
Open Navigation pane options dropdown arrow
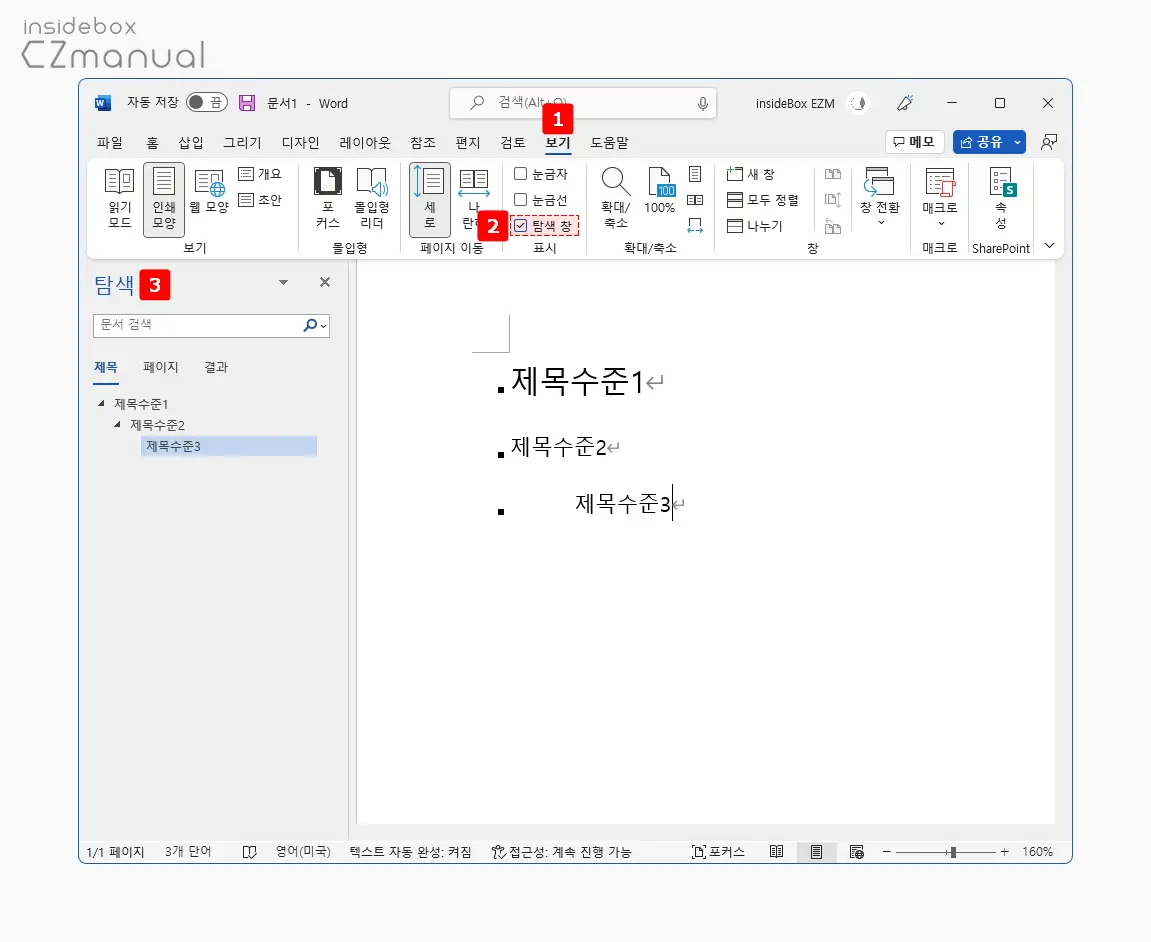(283, 283)
